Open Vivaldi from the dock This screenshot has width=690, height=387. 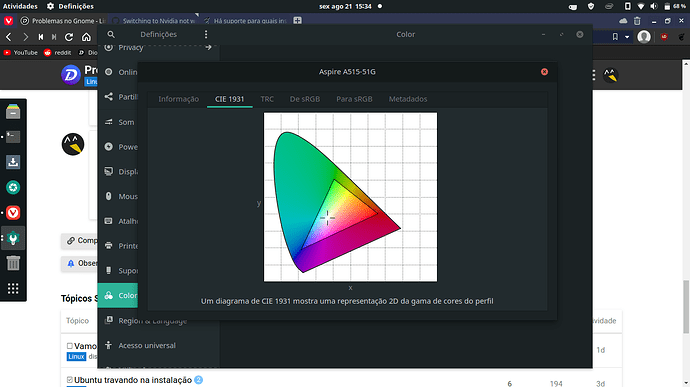13,213
